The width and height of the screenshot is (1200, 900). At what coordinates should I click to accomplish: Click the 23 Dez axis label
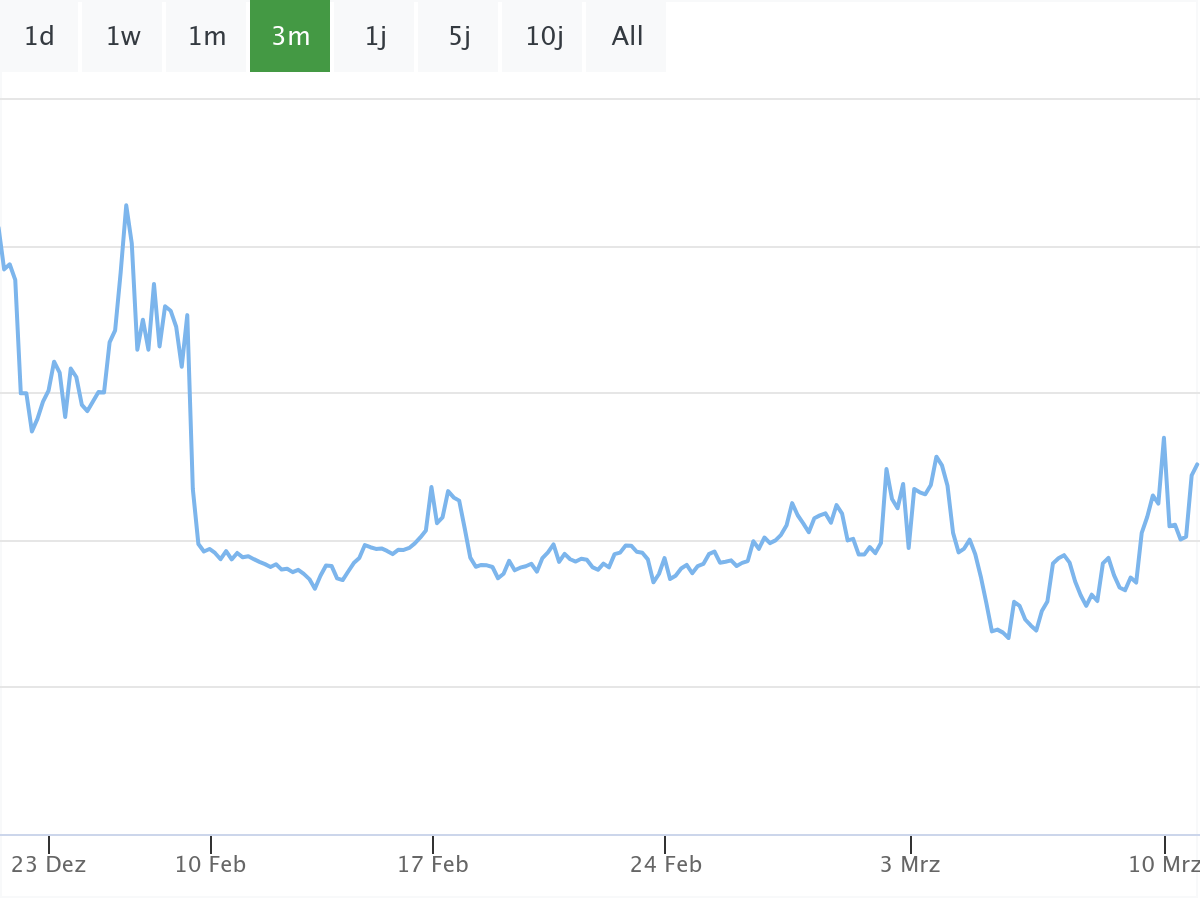click(49, 864)
